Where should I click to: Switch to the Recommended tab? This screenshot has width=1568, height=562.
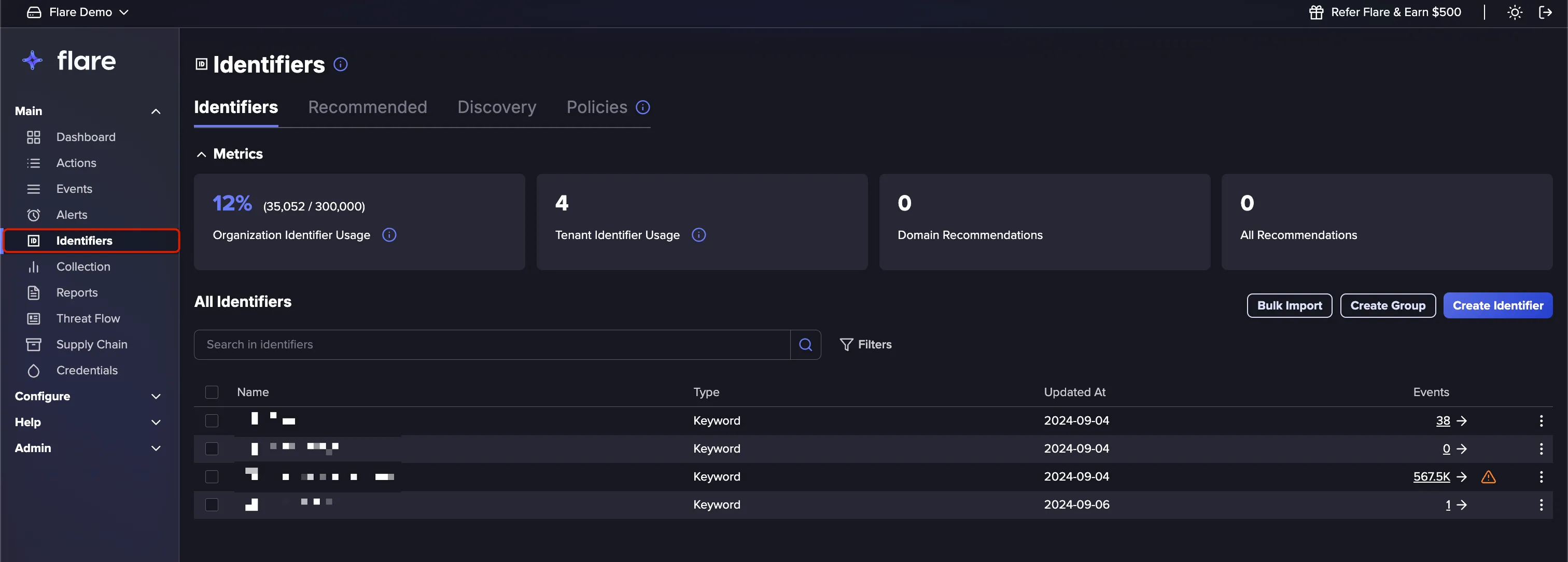point(368,107)
